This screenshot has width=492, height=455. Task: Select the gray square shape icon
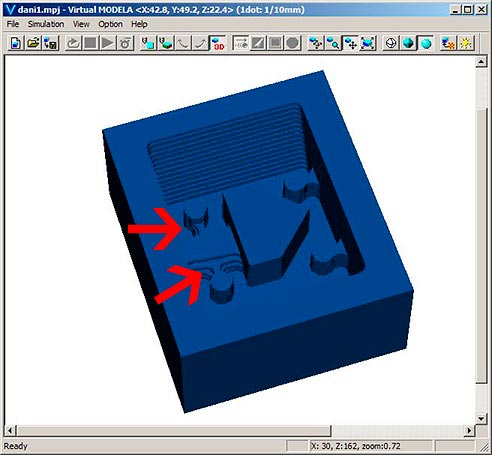(x=275, y=43)
